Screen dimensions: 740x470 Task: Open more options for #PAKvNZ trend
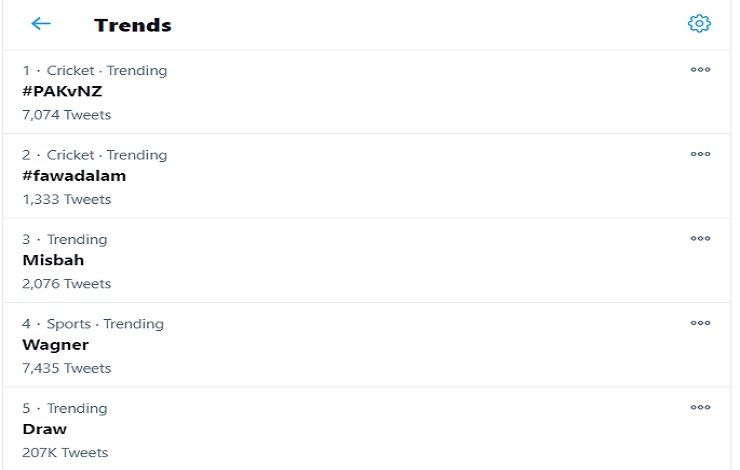700,70
